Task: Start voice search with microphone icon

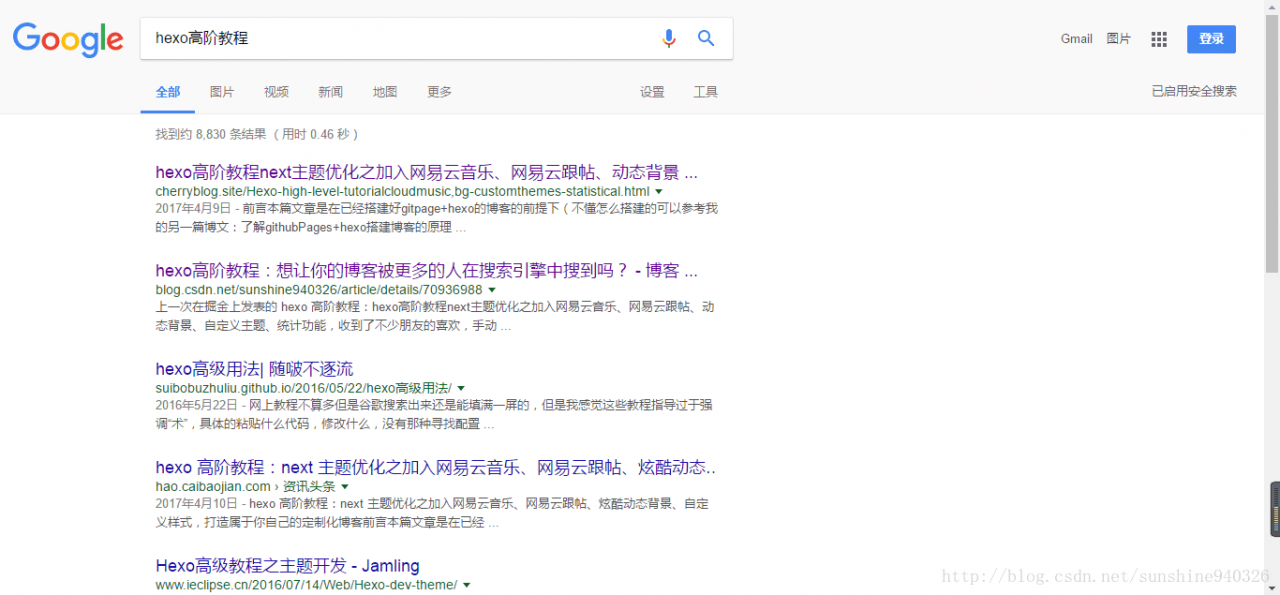Action: click(669, 38)
